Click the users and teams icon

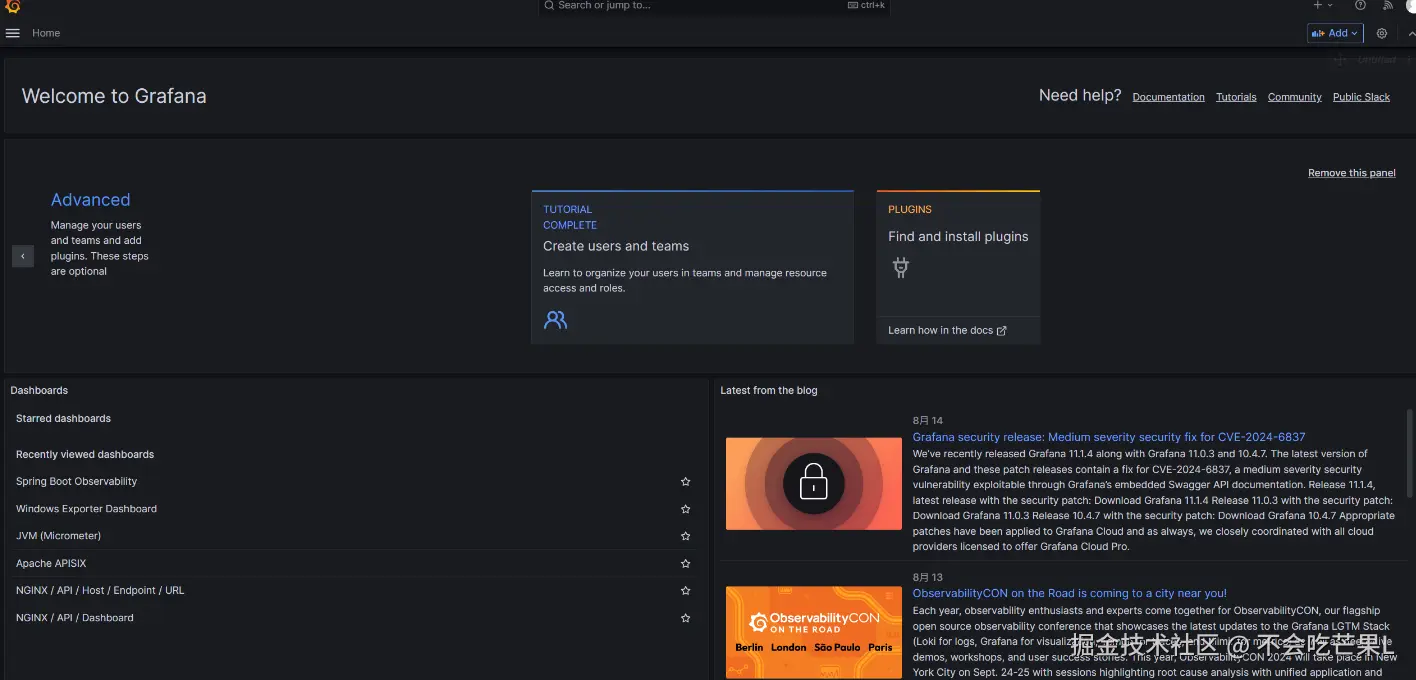(x=555, y=320)
